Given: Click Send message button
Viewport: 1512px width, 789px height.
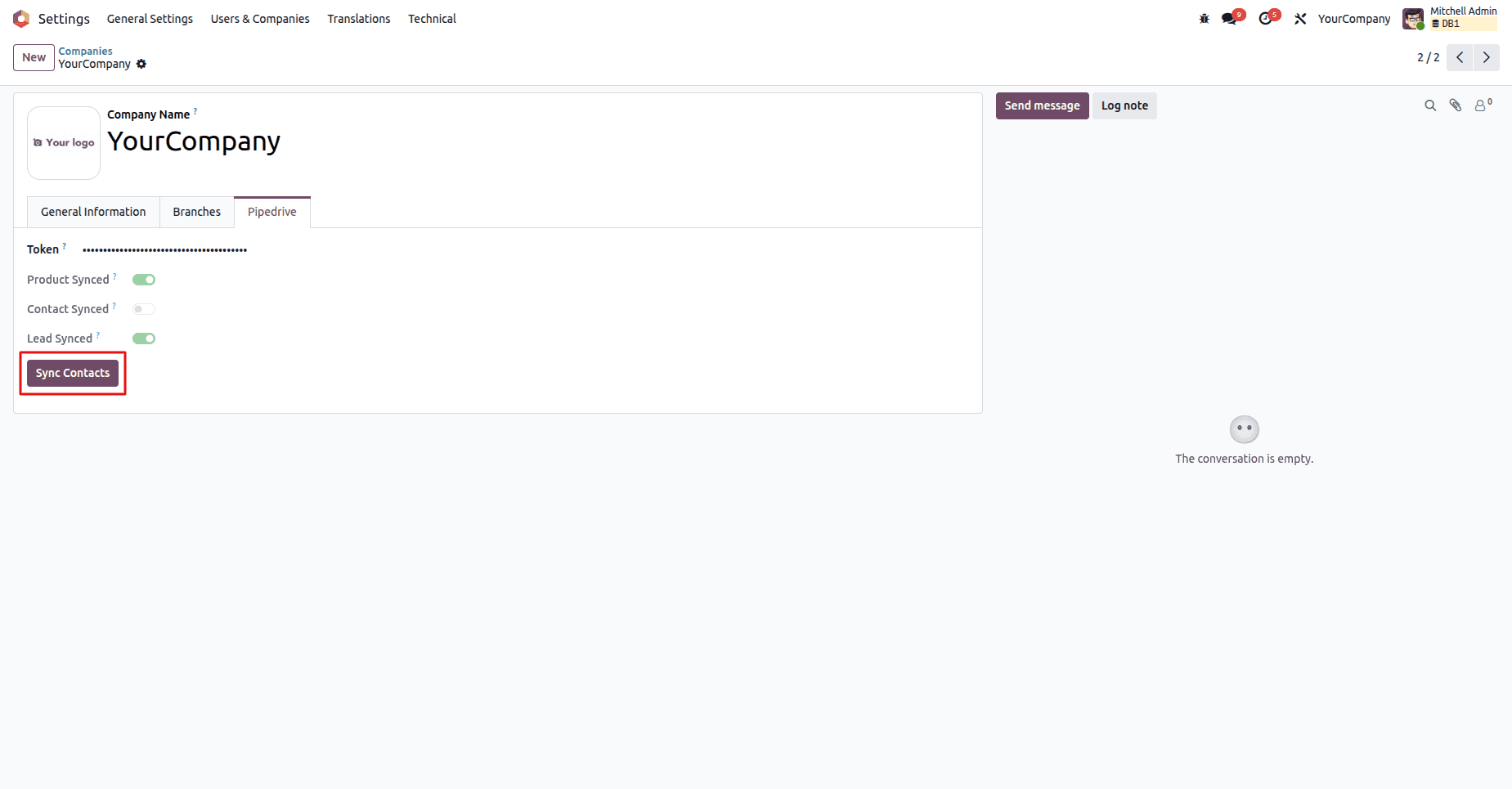Looking at the screenshot, I should tap(1042, 105).
